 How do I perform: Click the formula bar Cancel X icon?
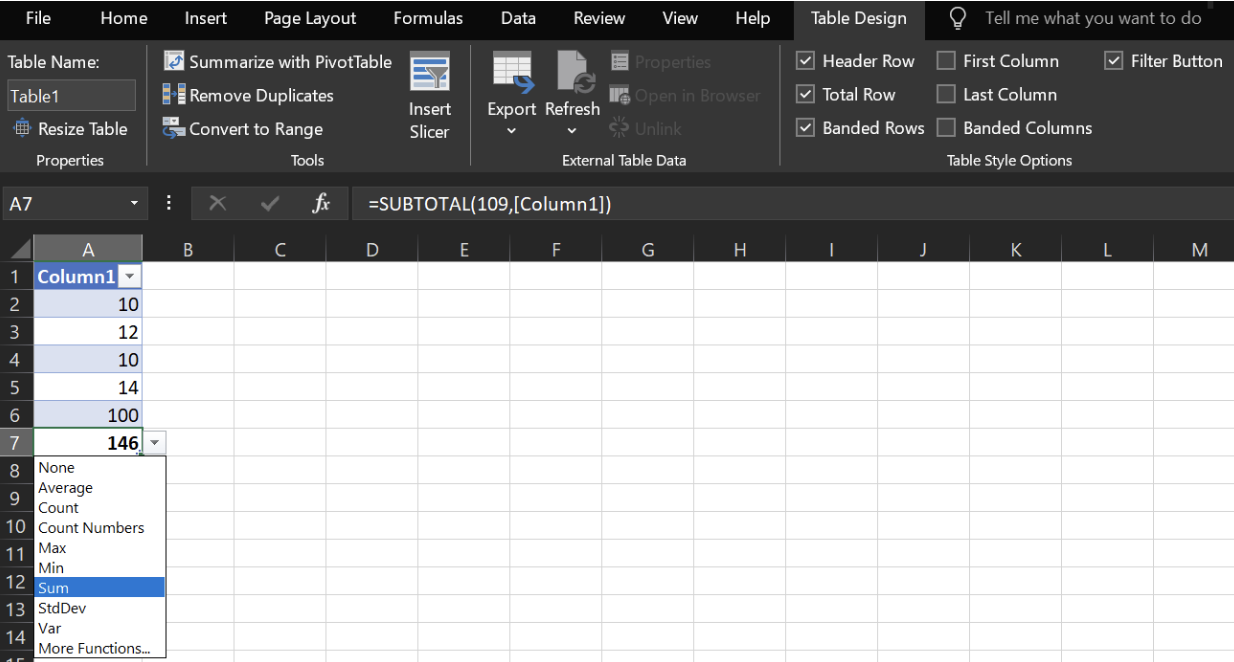point(218,204)
